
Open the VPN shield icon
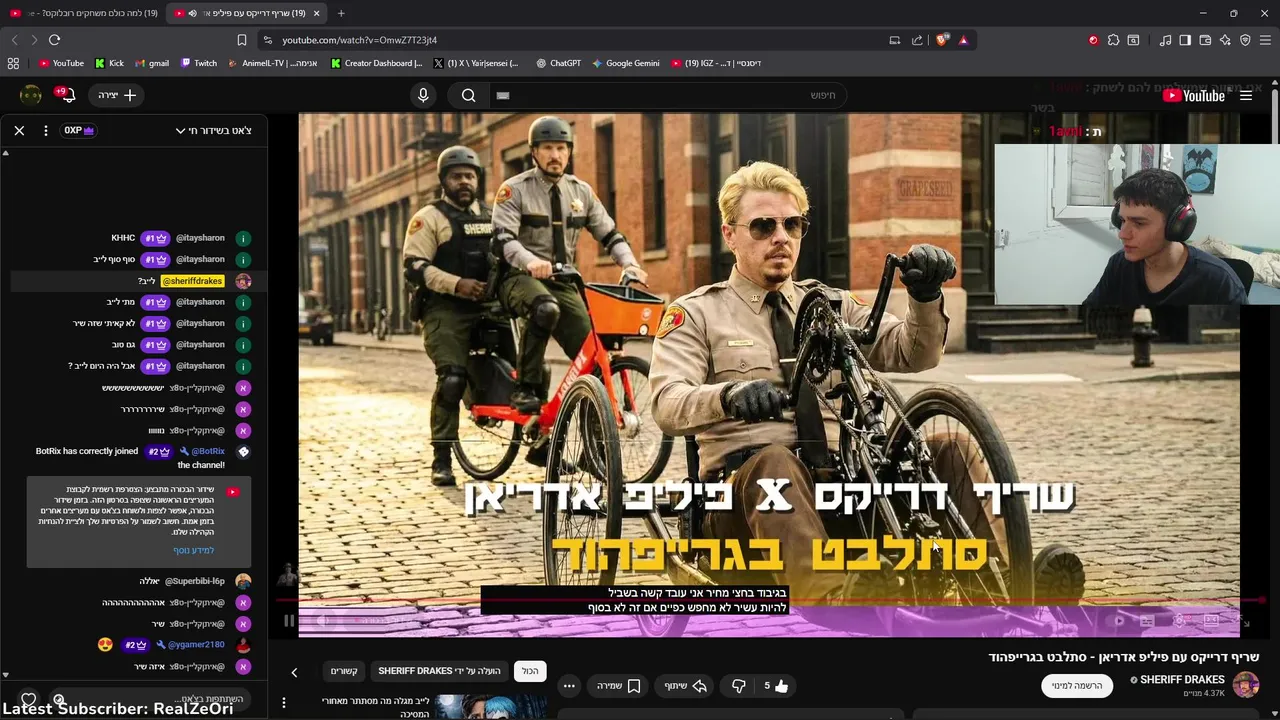1245,40
